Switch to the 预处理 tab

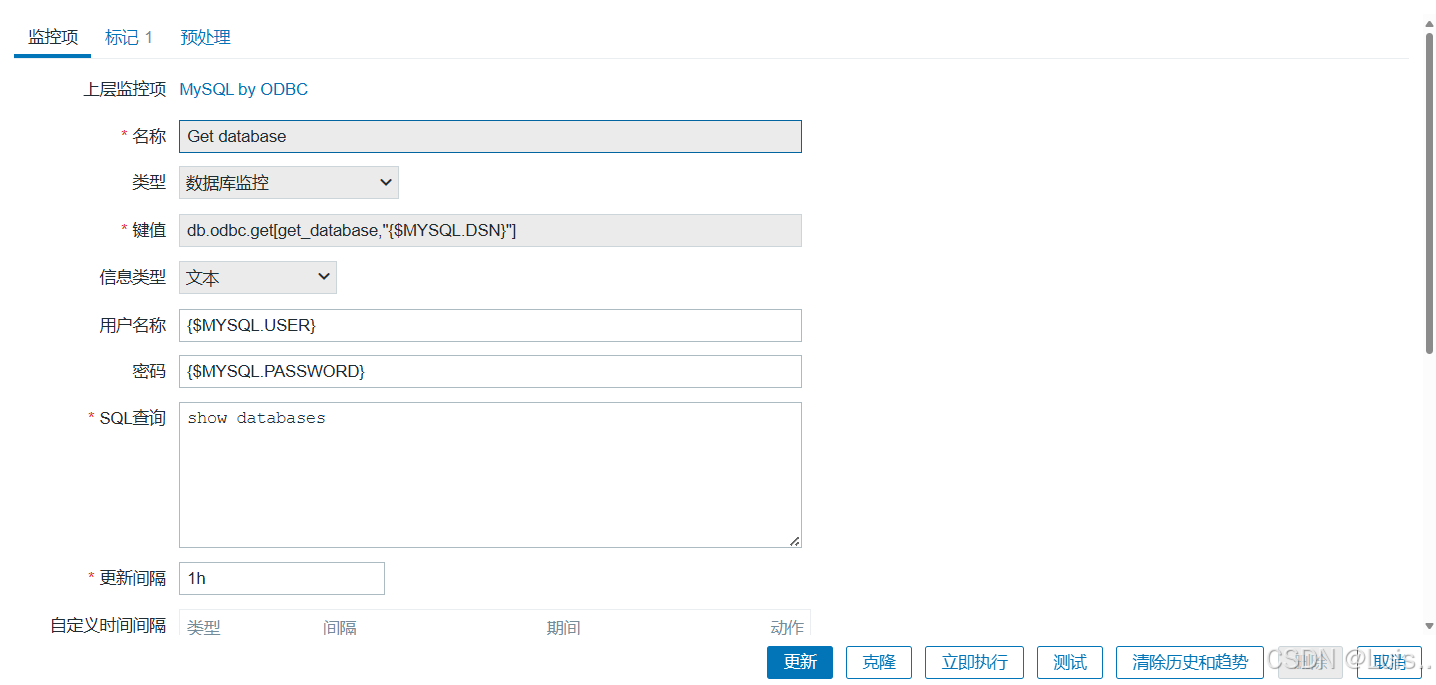tap(205, 37)
